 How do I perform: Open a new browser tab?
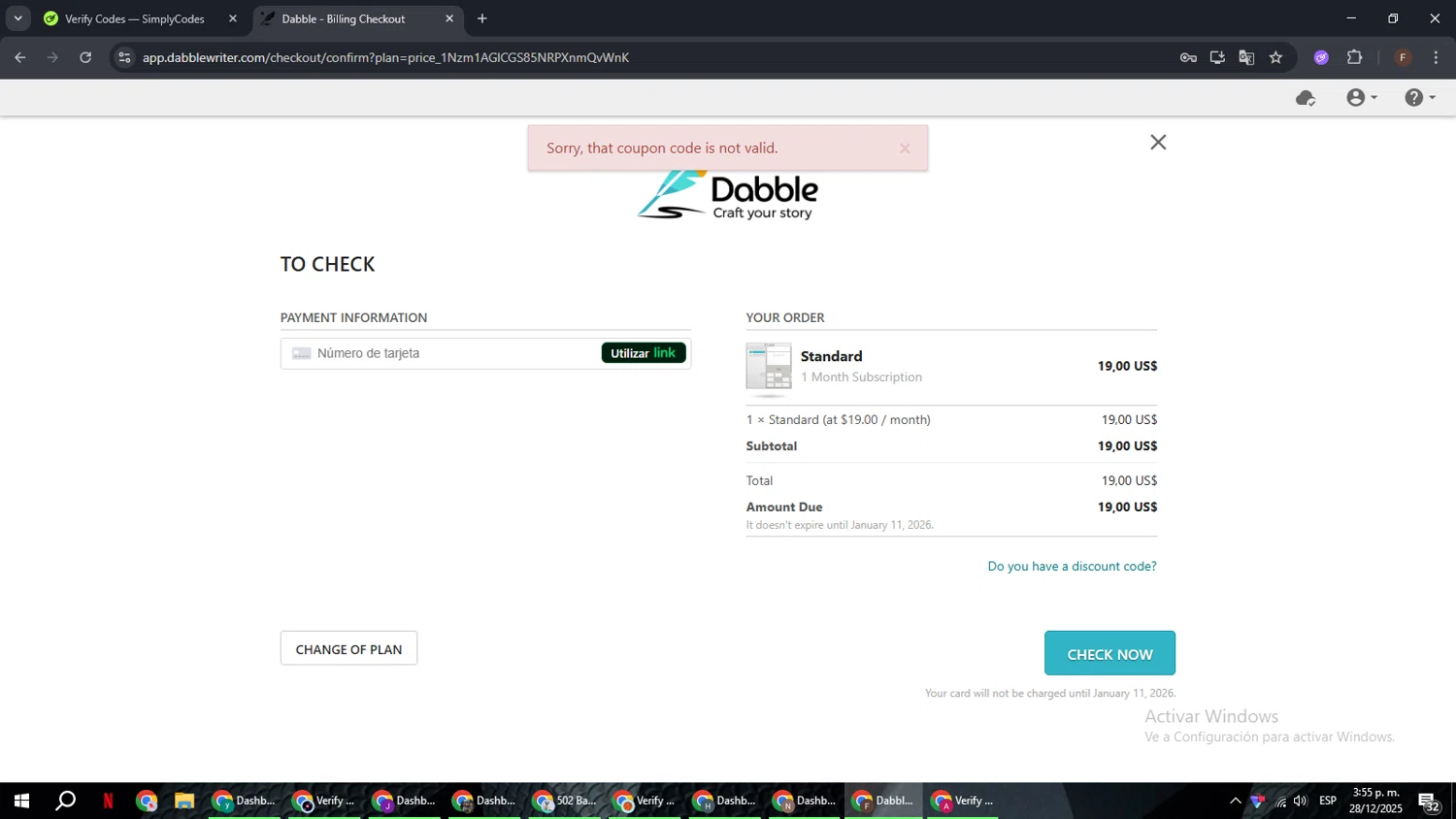(x=482, y=18)
